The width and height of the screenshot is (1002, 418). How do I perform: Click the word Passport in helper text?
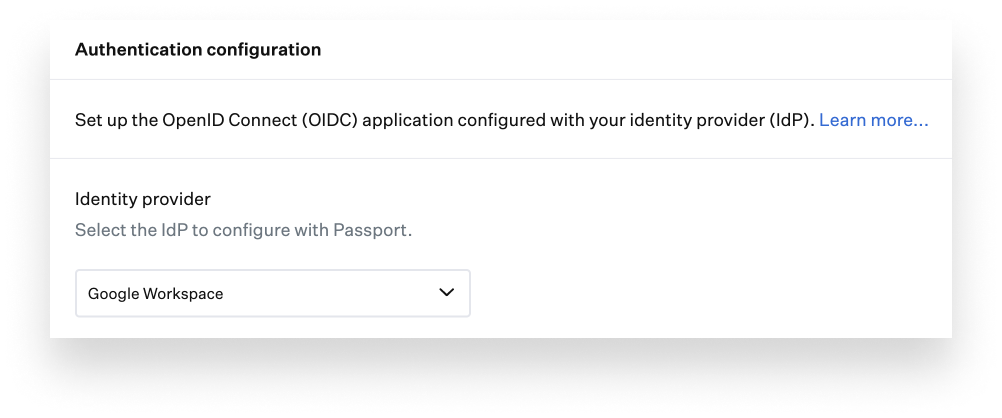coord(375,230)
